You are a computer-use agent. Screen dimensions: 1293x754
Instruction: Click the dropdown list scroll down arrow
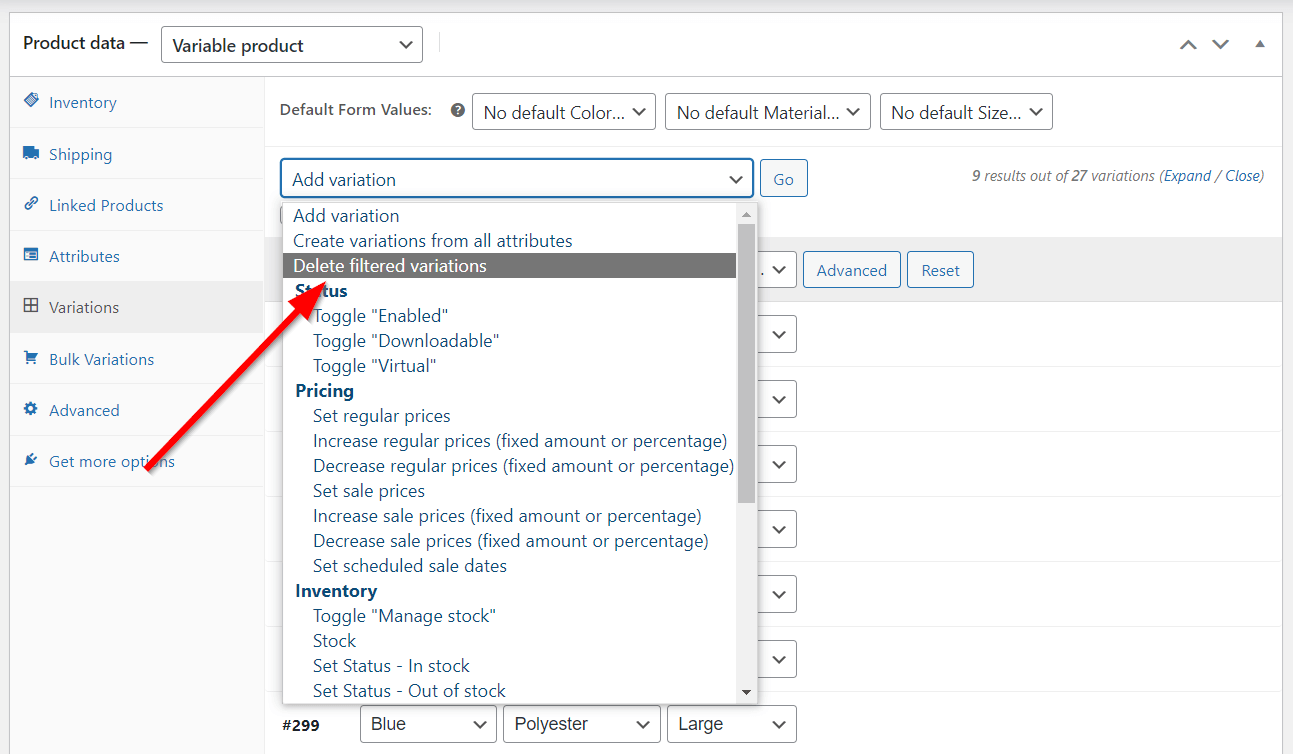click(746, 692)
